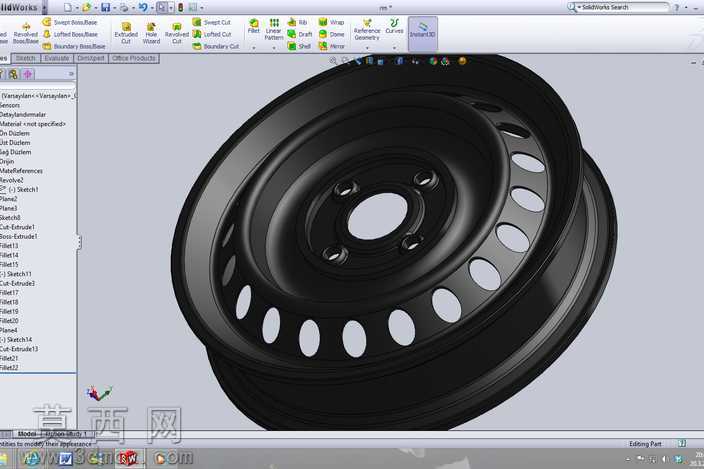Click the yellow sphere view settings icon
This screenshot has width=704, height=469.
coord(462,61)
